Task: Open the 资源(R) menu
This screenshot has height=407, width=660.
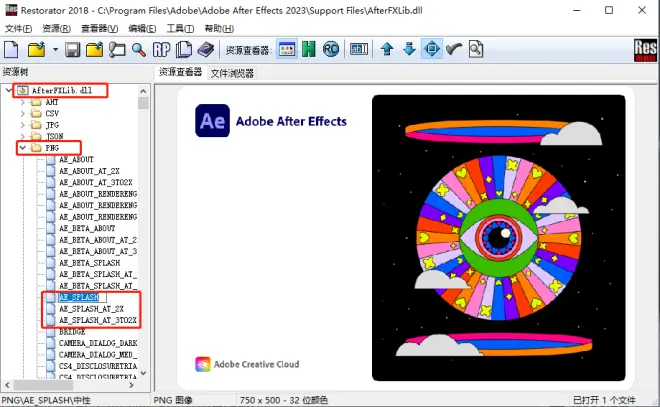Action: coord(56,28)
